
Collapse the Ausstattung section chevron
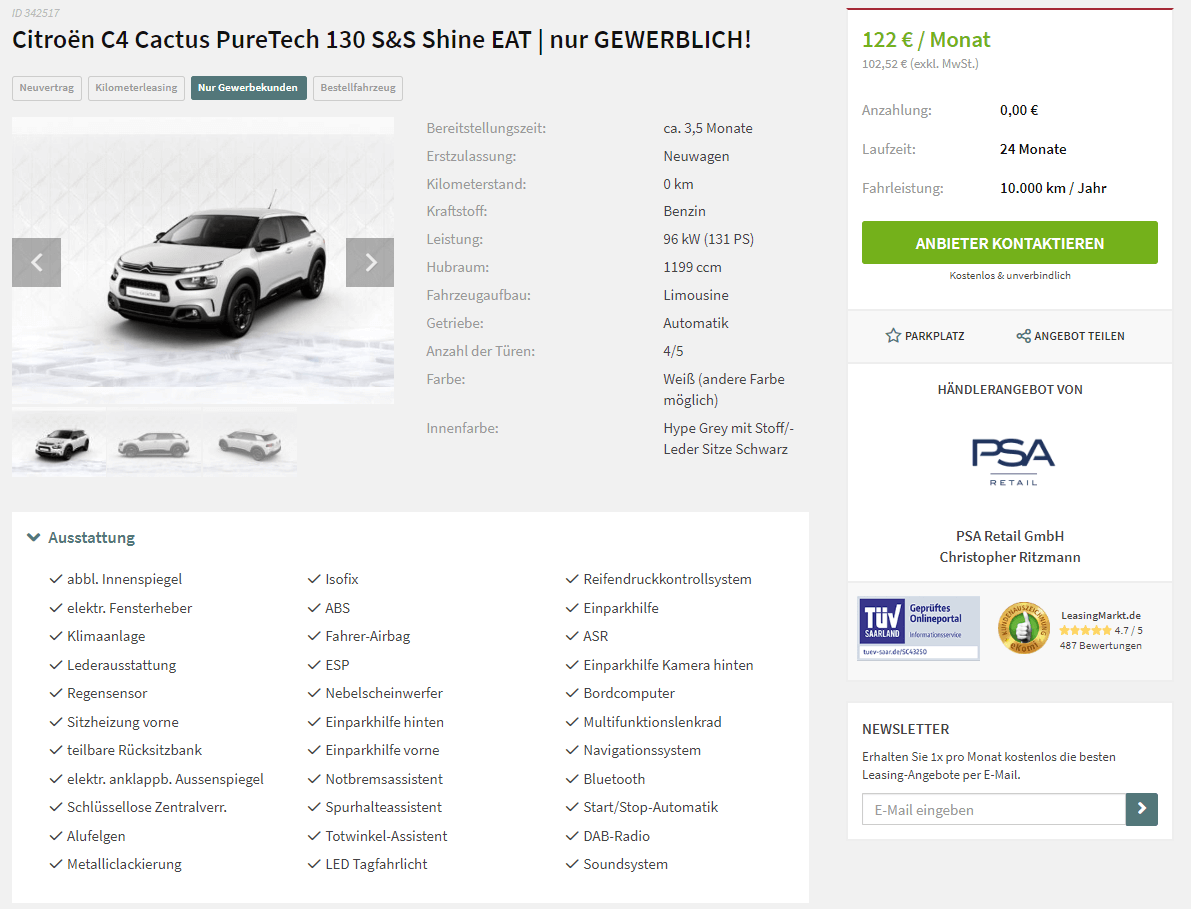point(33,537)
